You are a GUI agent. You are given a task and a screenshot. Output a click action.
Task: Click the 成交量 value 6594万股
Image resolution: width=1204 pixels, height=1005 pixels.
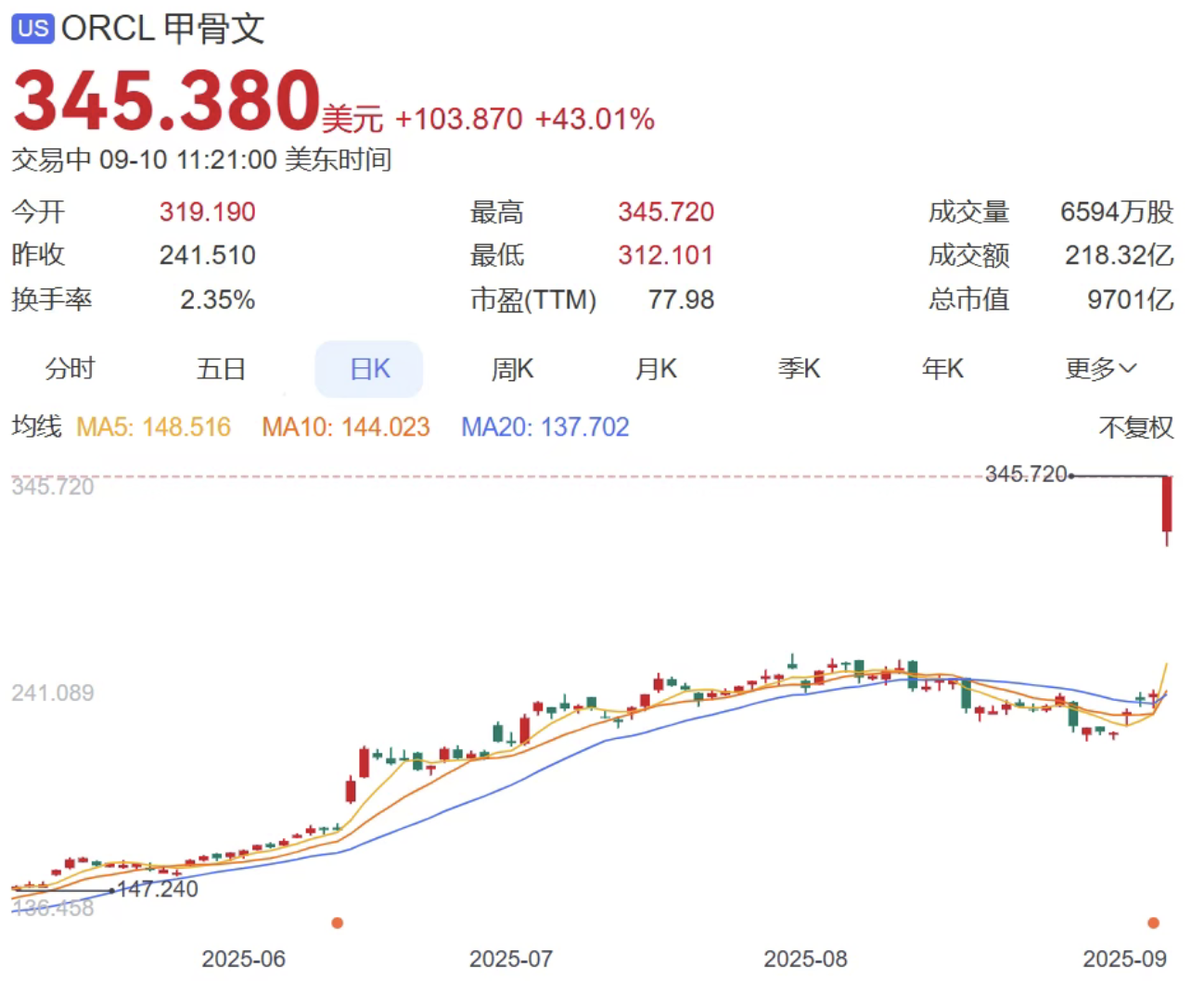[1117, 212]
